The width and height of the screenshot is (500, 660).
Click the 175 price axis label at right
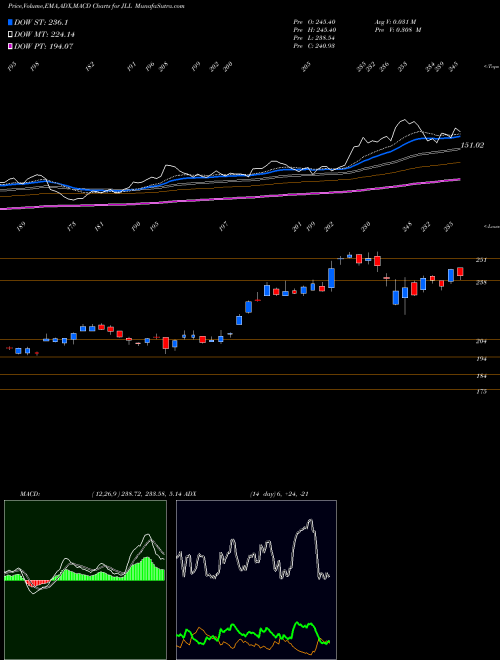tap(481, 392)
